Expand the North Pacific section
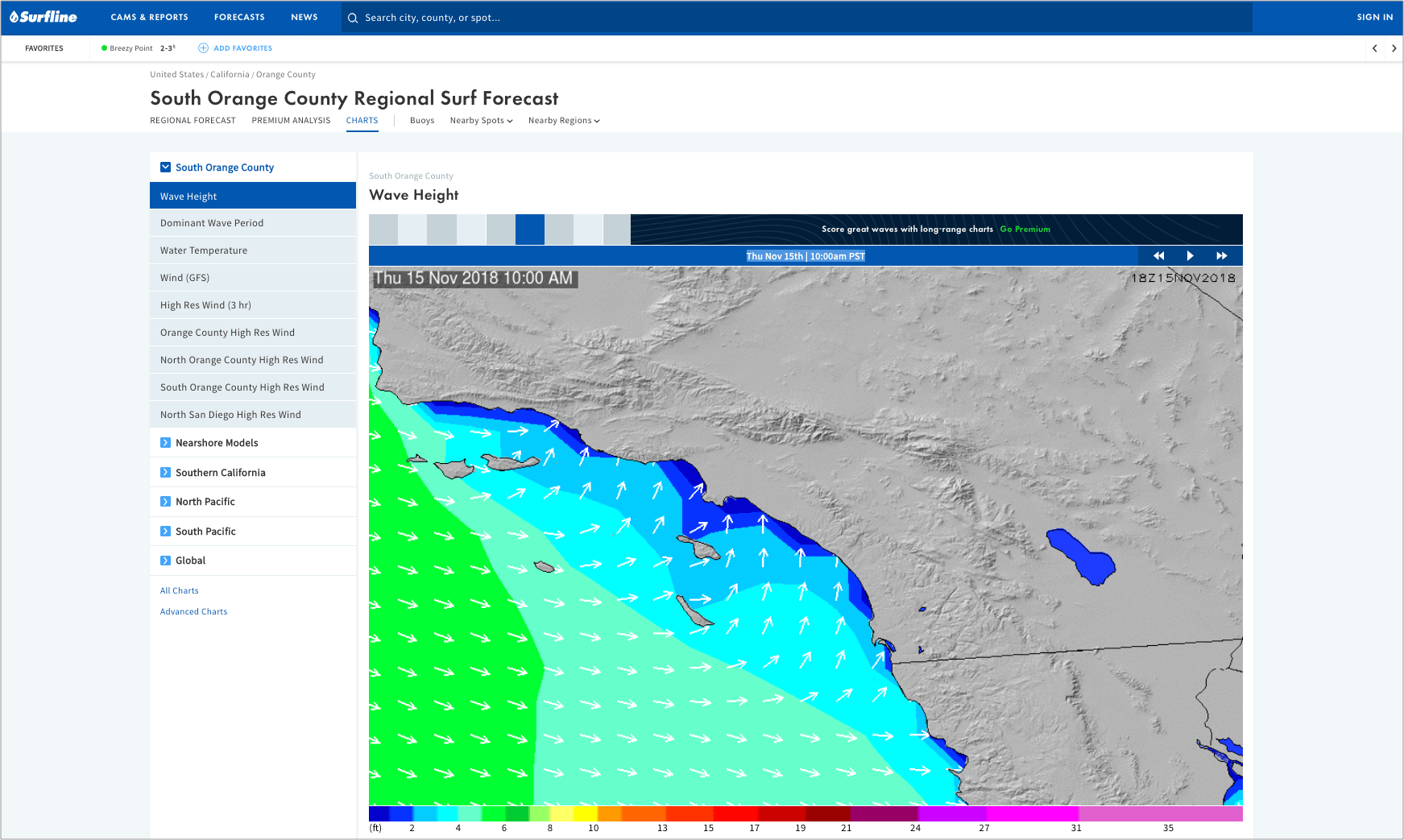The height and width of the screenshot is (840, 1404). [x=165, y=502]
